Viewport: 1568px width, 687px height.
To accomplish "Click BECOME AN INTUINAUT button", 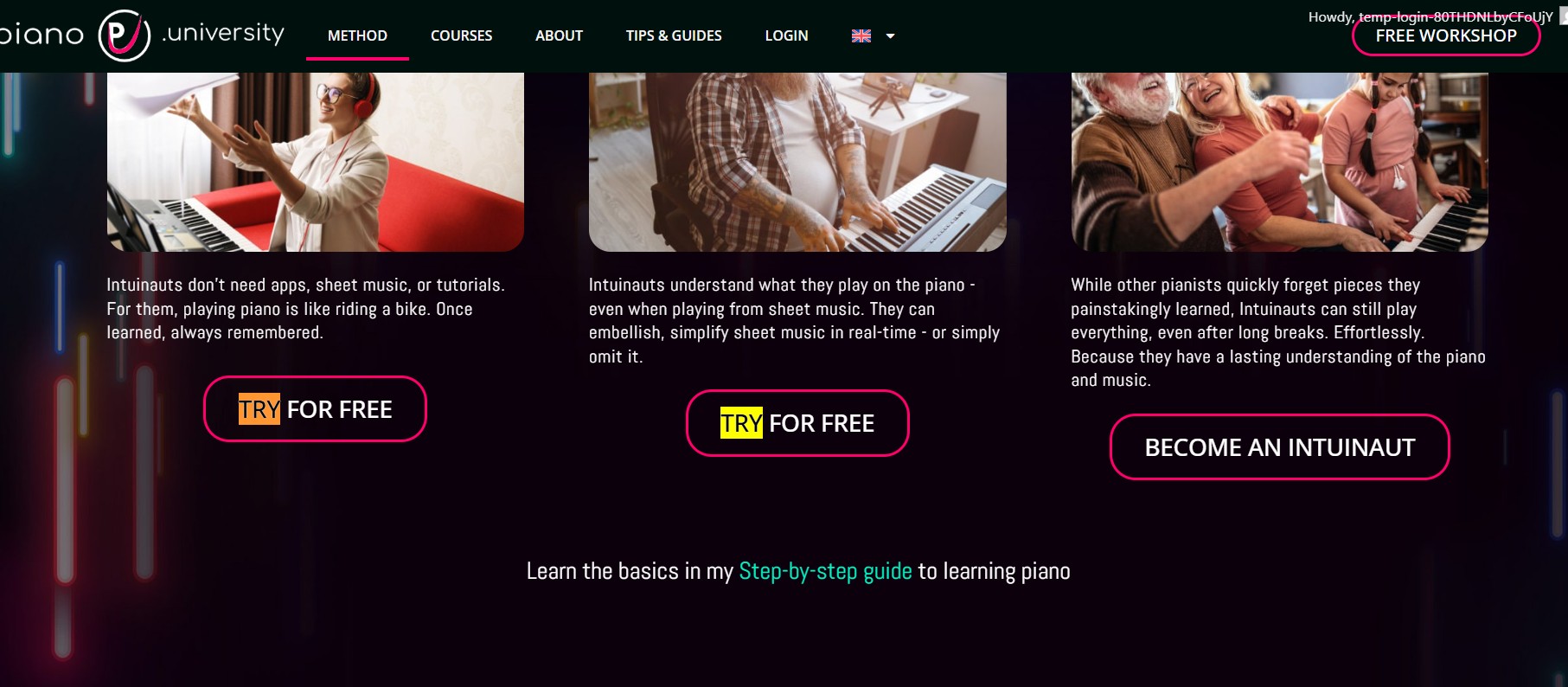I will click(x=1279, y=447).
